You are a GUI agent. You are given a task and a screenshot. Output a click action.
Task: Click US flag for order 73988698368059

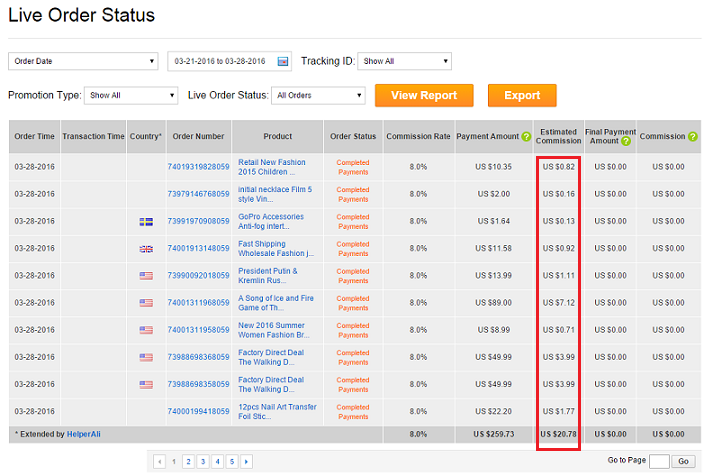146,358
